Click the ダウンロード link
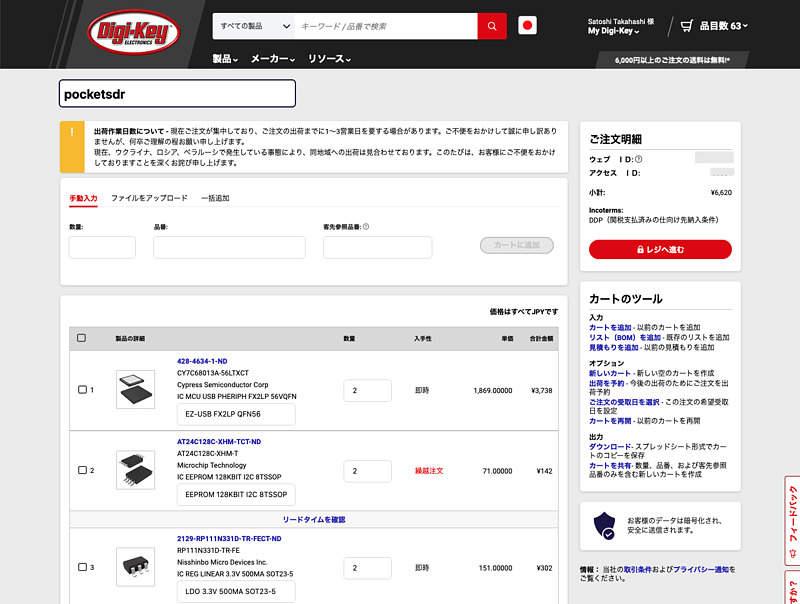 [x=610, y=446]
